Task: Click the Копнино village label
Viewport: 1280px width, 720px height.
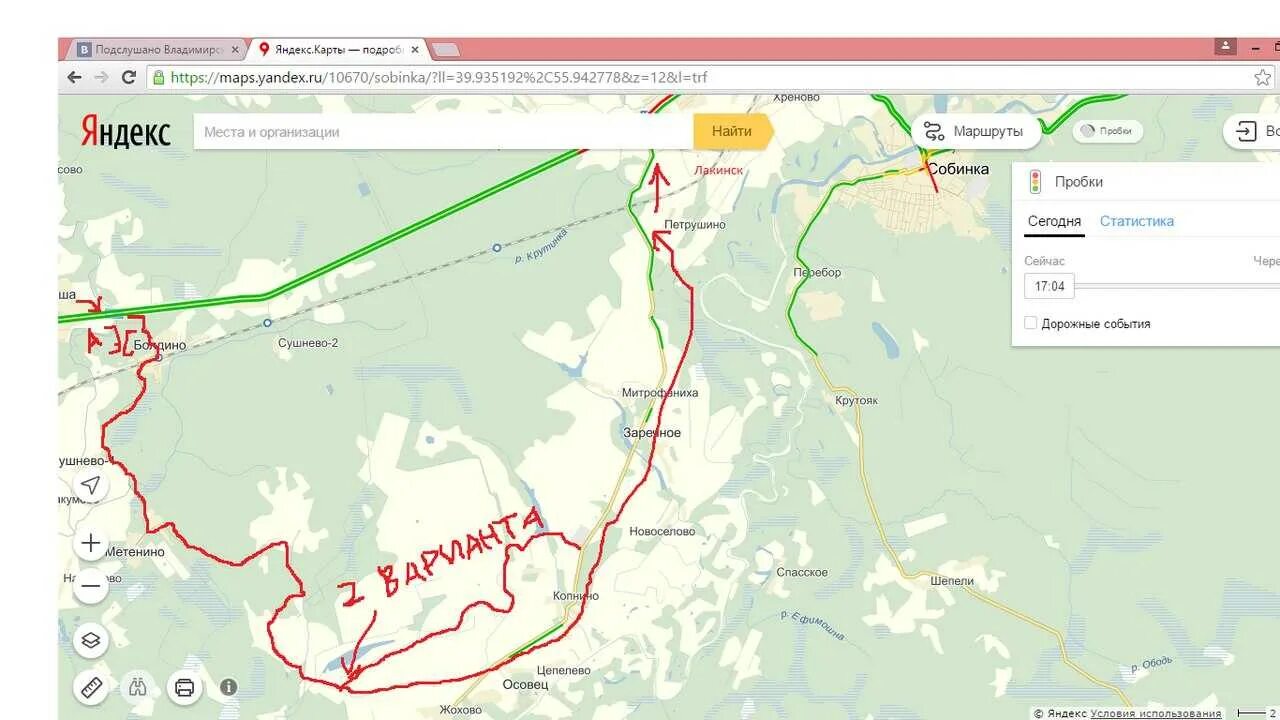Action: point(576,596)
